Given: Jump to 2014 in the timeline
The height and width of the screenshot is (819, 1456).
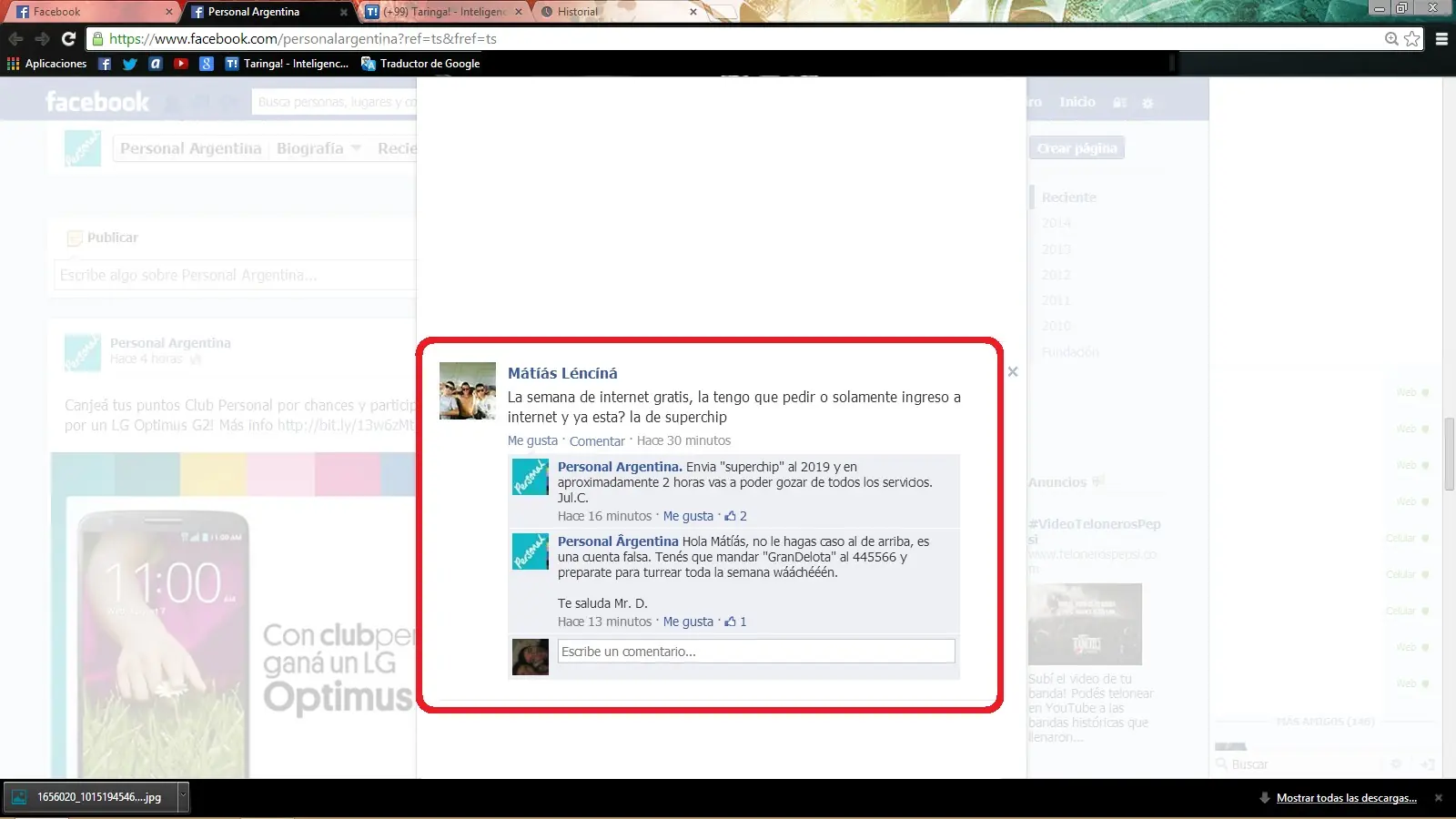Looking at the screenshot, I should [x=1057, y=223].
